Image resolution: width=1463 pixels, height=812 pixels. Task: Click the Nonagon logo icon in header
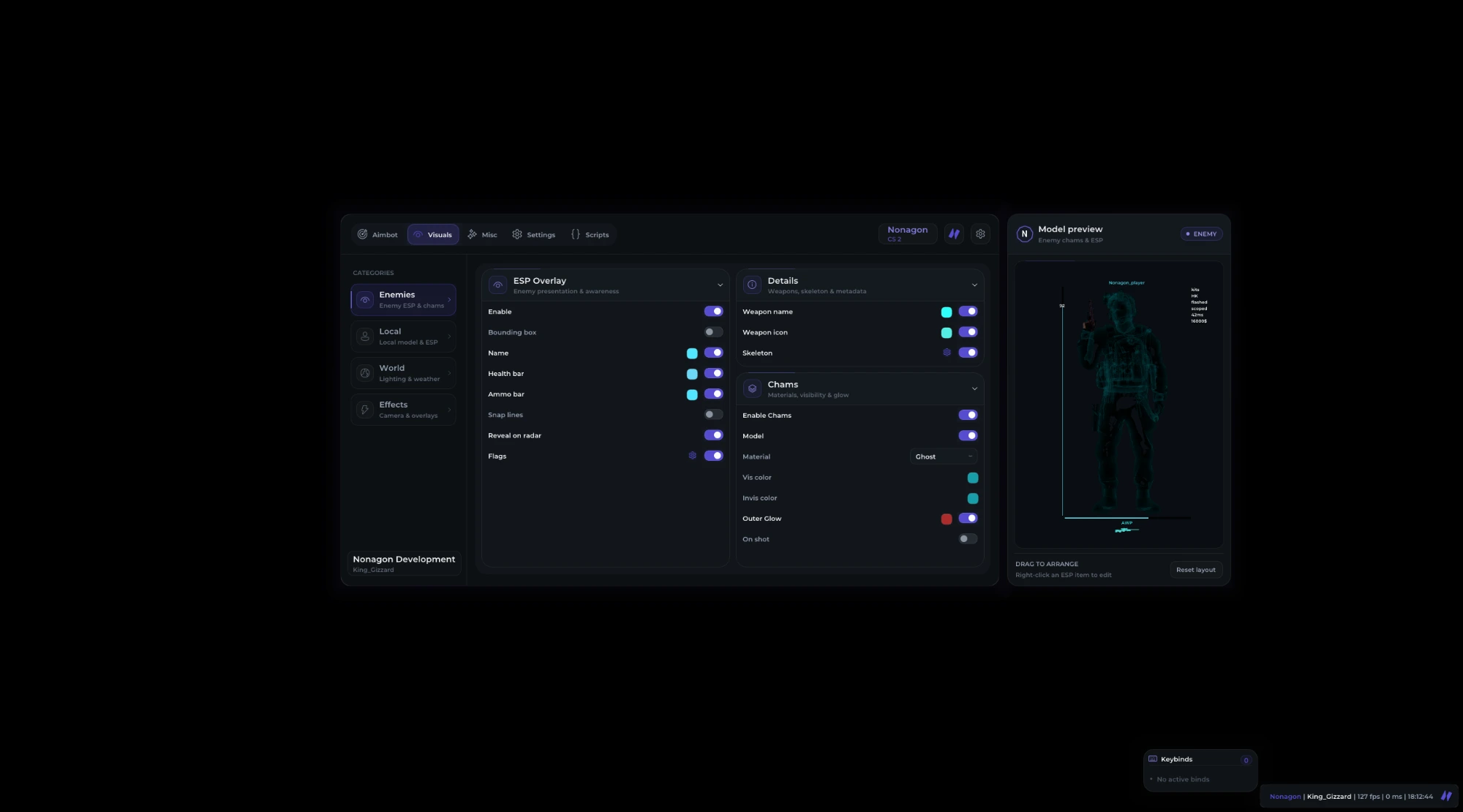[954, 234]
